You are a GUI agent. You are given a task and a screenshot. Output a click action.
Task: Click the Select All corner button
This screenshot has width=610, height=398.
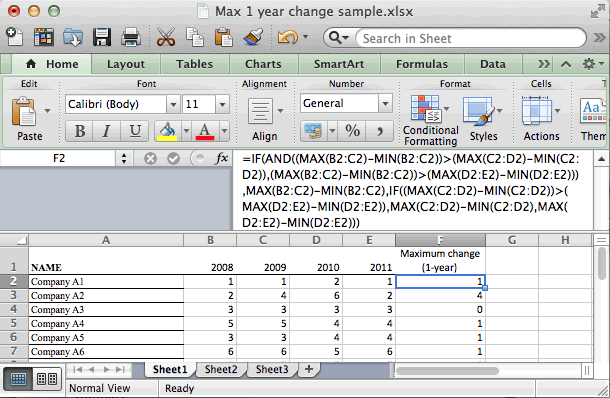coord(14,240)
